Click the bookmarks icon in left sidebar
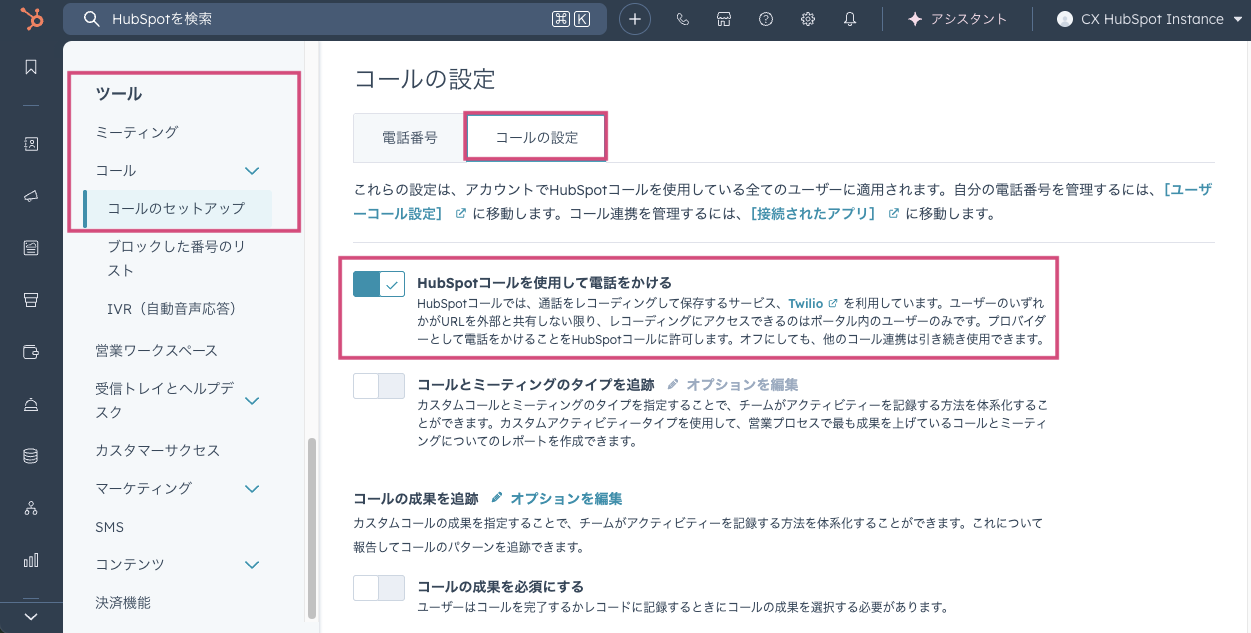 31,67
